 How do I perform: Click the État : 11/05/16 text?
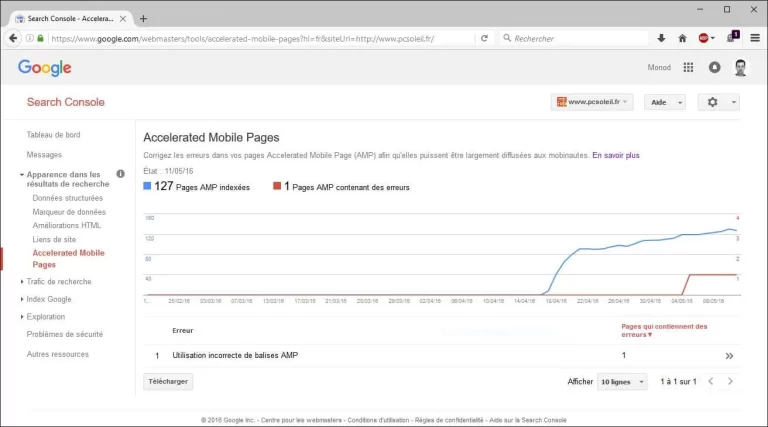pos(168,171)
